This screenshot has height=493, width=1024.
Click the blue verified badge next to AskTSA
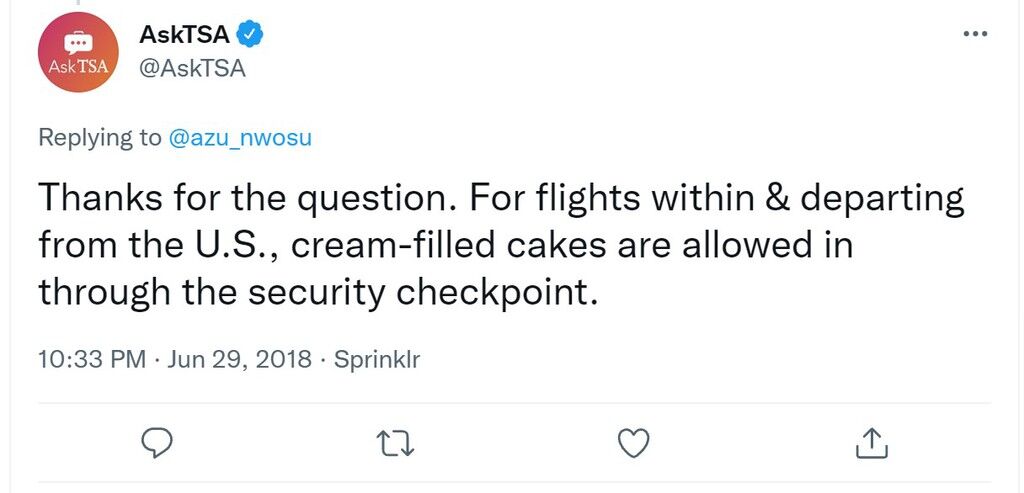click(x=249, y=34)
